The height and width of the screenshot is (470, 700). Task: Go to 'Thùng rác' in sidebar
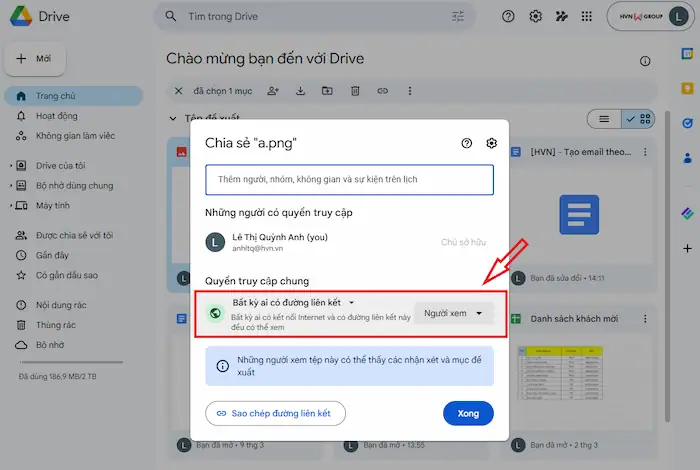[x=56, y=325]
